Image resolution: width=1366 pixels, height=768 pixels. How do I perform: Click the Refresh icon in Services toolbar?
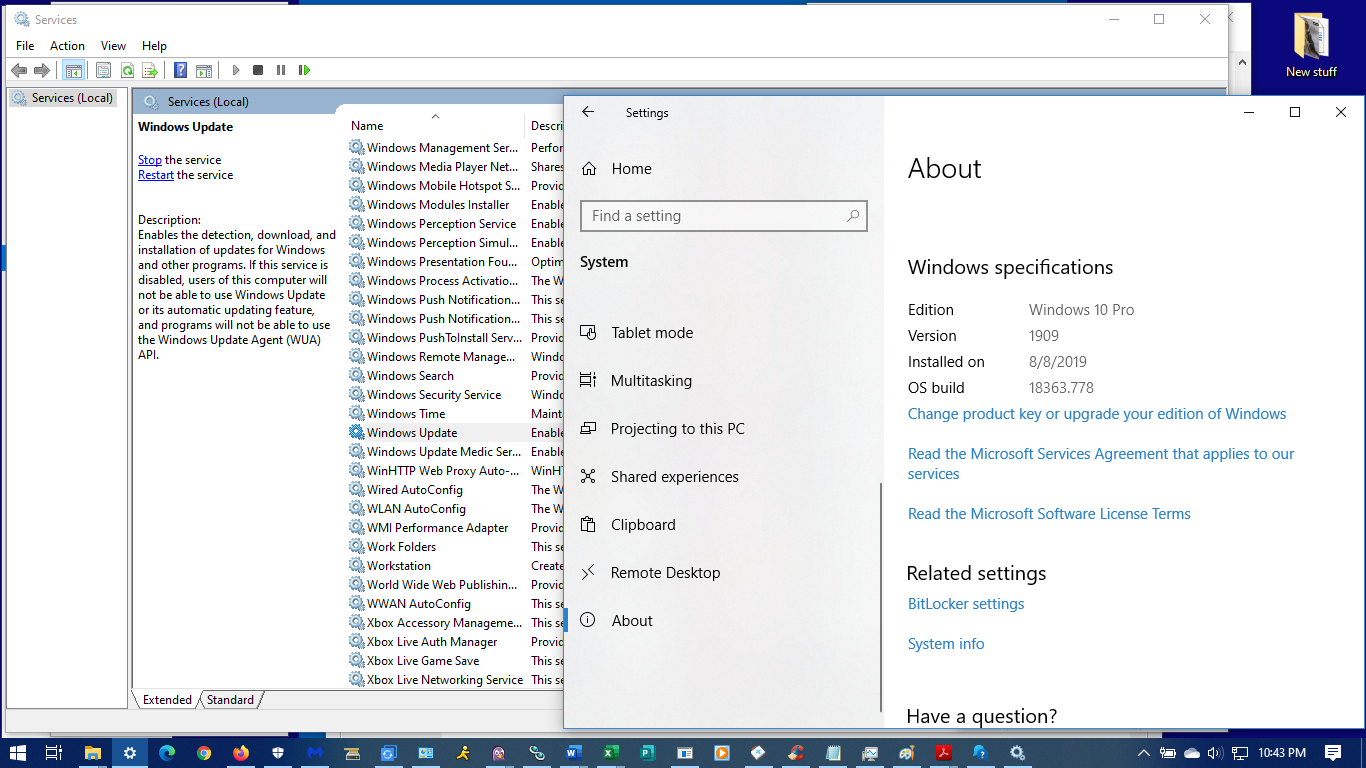pyautogui.click(x=127, y=70)
